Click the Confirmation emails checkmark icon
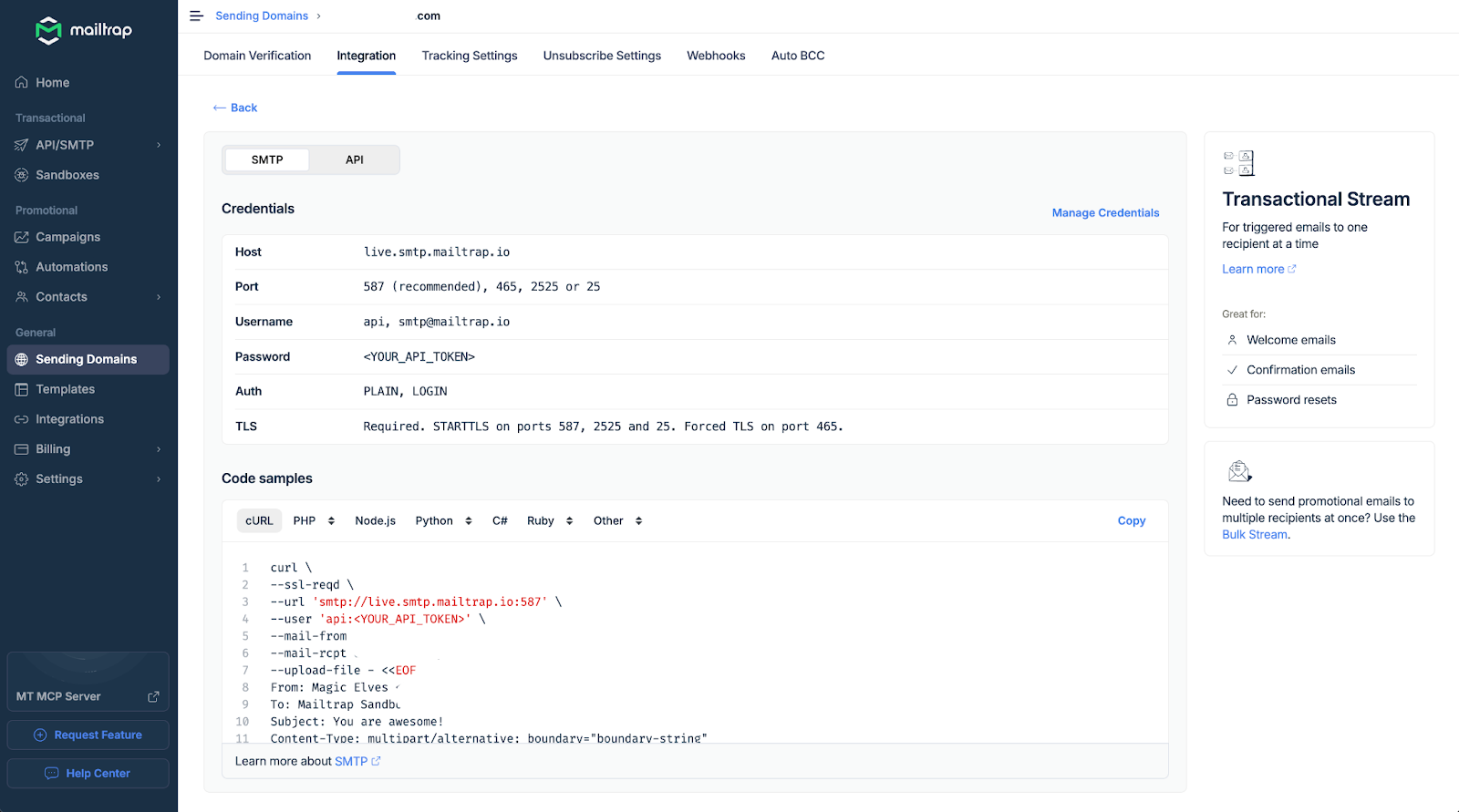The width and height of the screenshot is (1459, 812). 1232,370
